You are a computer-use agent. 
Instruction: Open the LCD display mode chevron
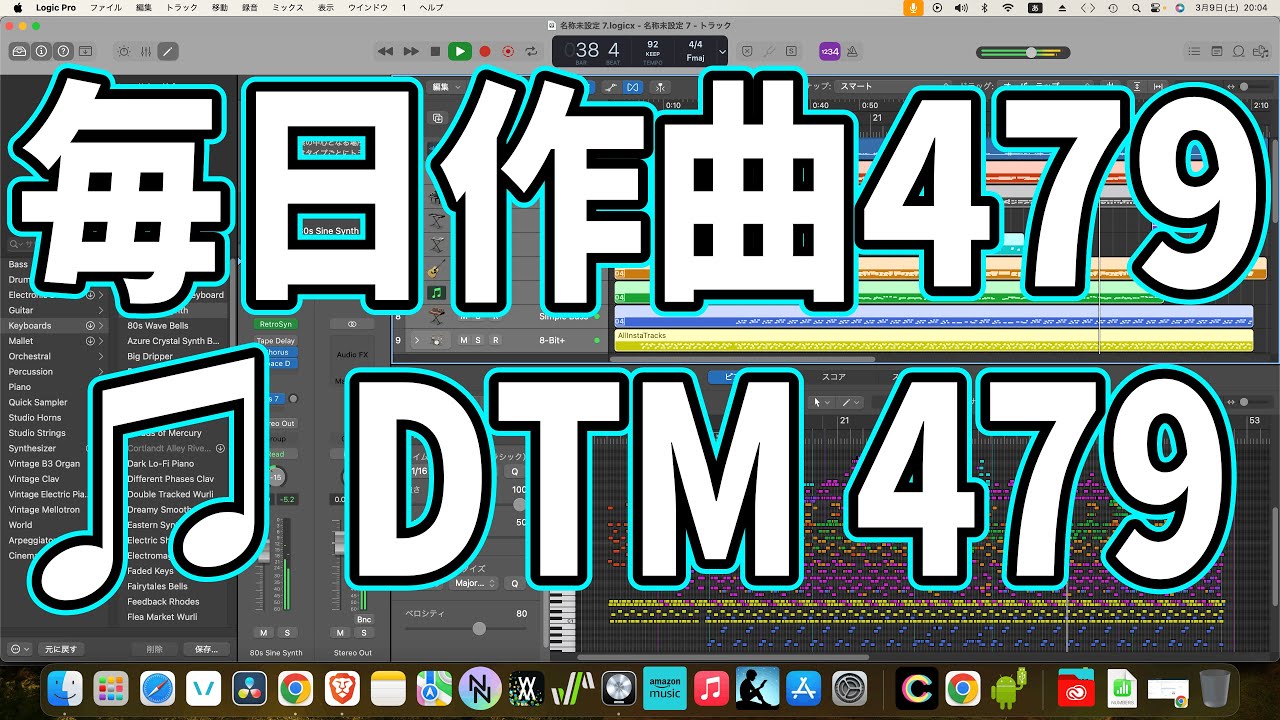722,51
